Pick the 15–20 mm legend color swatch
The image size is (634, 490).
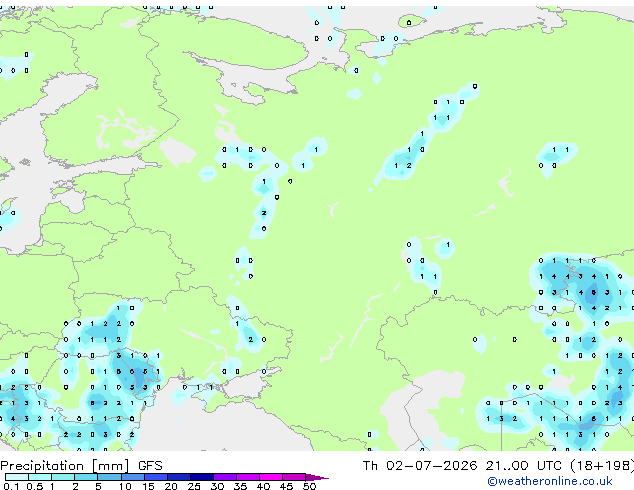tap(156, 477)
